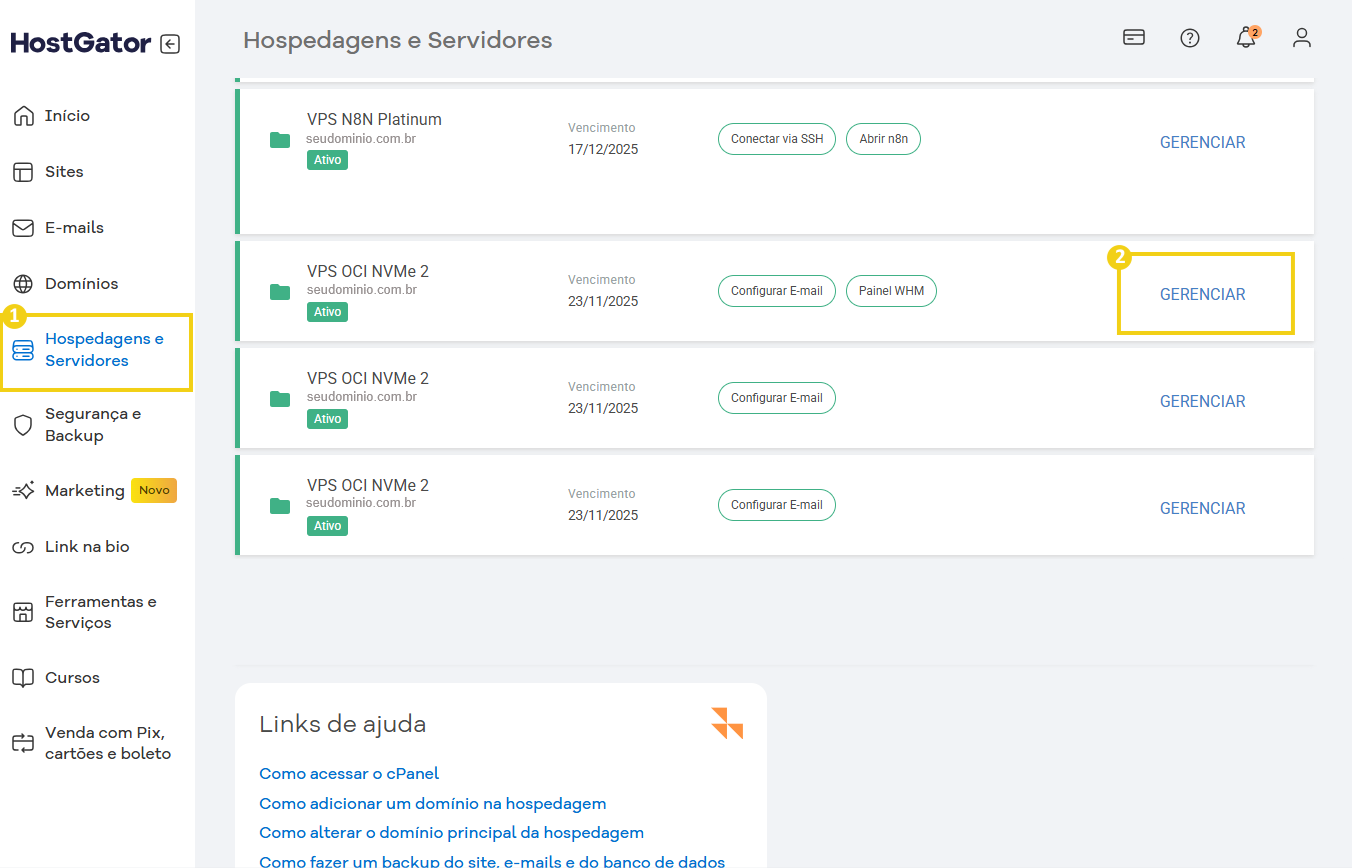Open the user account icon
Viewport: 1352px width, 868px height.
click(x=1301, y=37)
